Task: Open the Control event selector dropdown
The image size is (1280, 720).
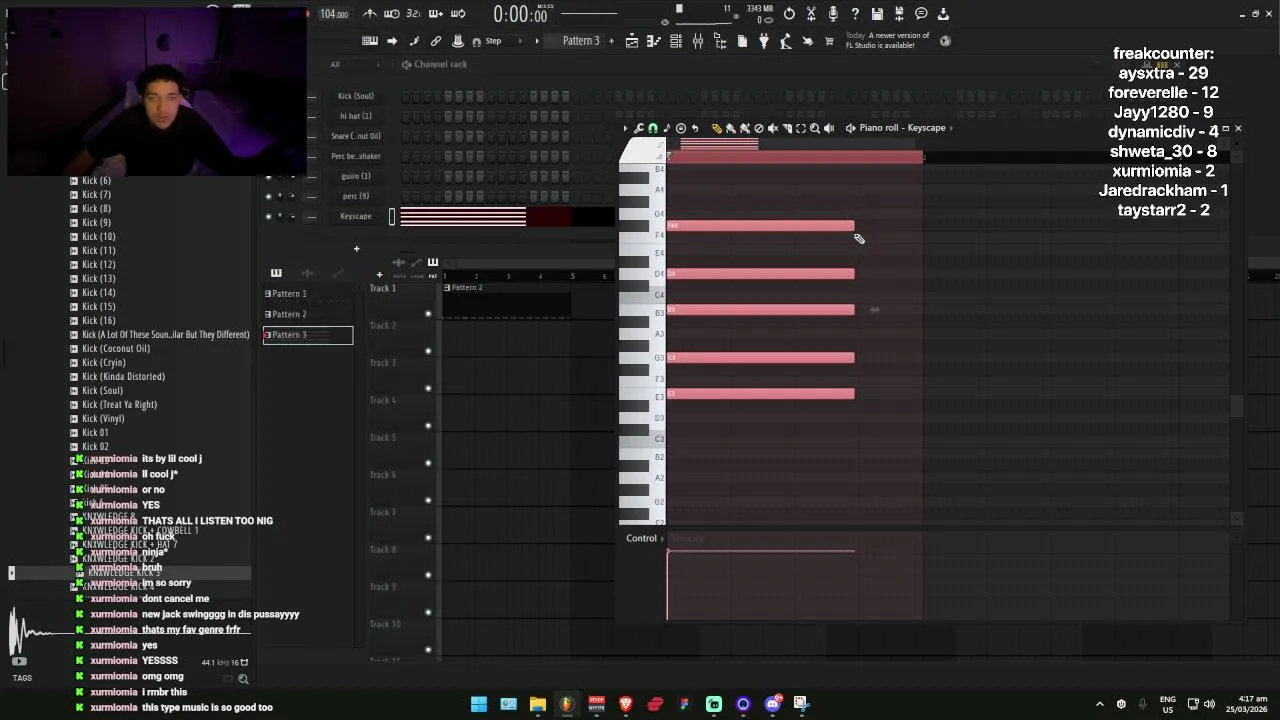Action: pyautogui.click(x=646, y=539)
